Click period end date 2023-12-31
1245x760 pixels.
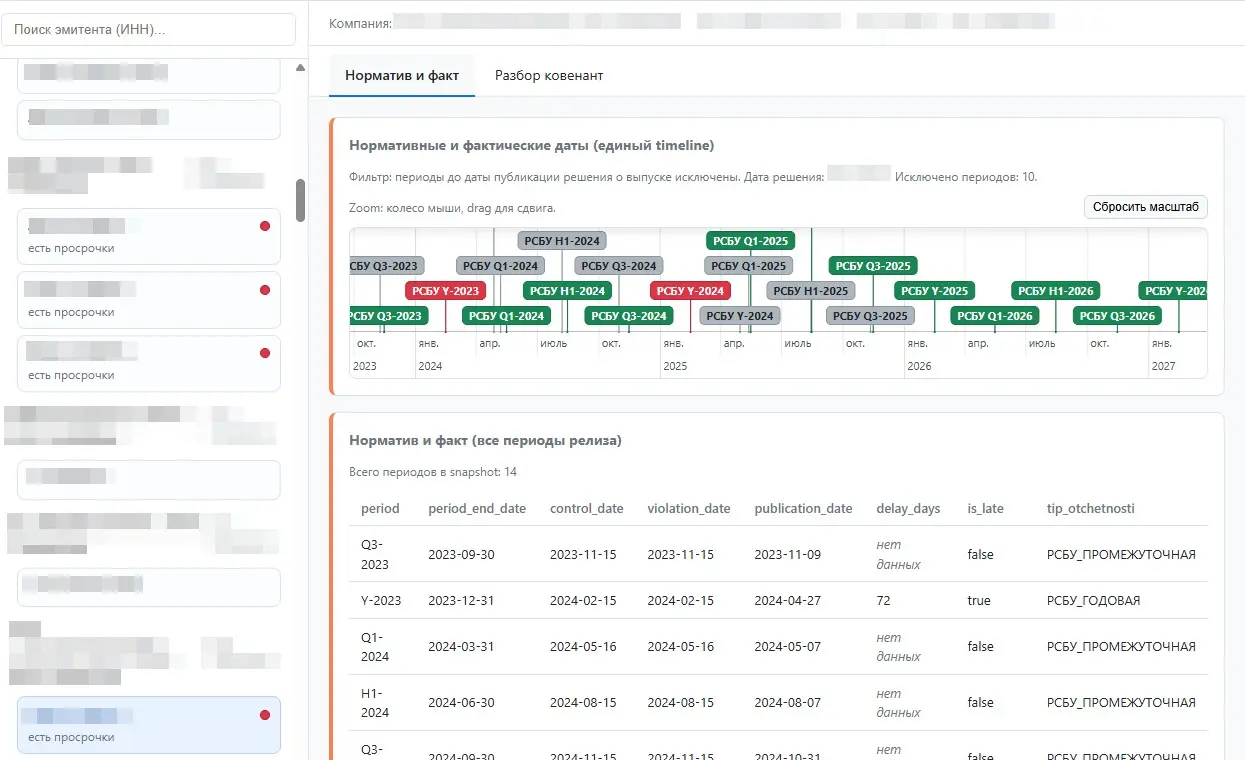[463, 601]
